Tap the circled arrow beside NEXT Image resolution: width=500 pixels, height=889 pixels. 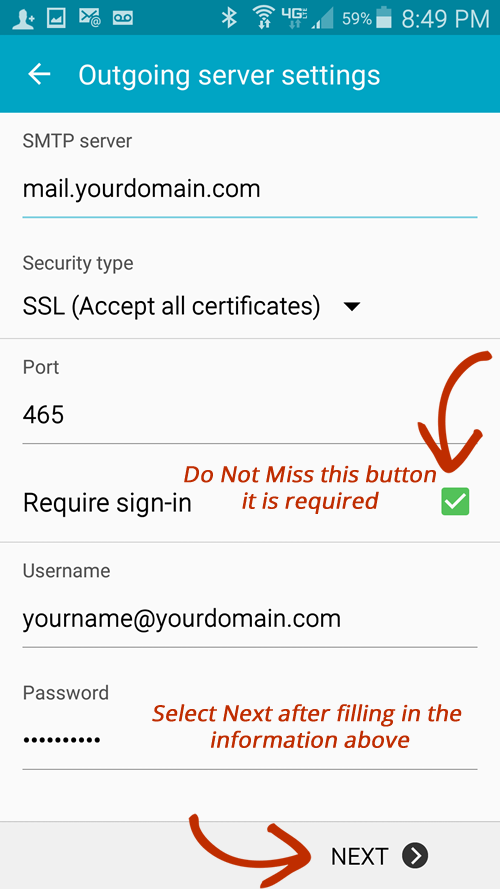(x=415, y=856)
